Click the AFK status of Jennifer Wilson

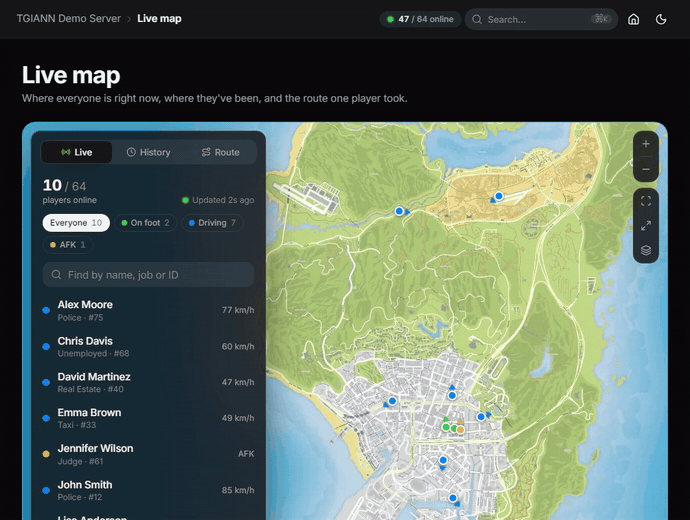click(x=246, y=454)
